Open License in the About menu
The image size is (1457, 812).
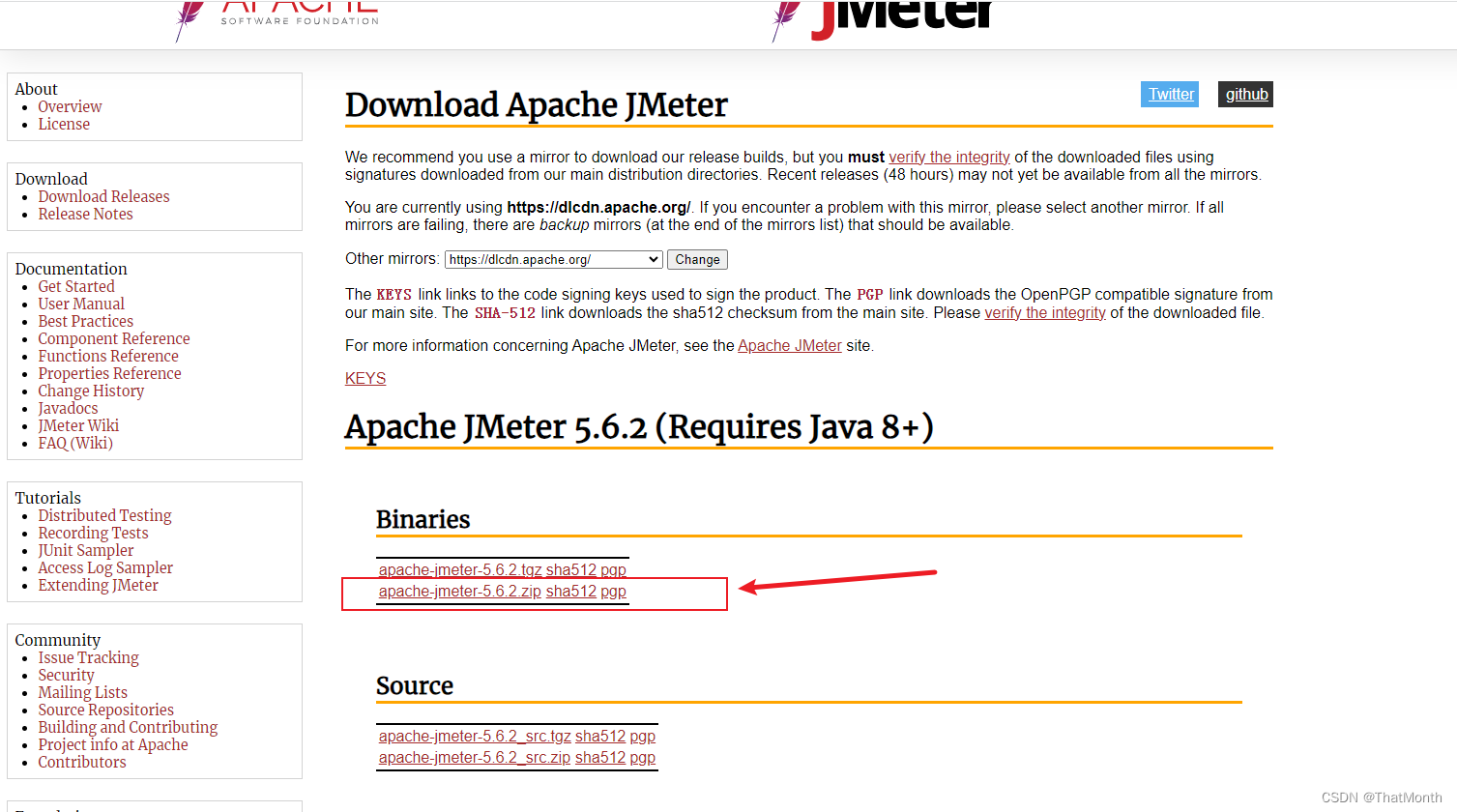point(64,124)
